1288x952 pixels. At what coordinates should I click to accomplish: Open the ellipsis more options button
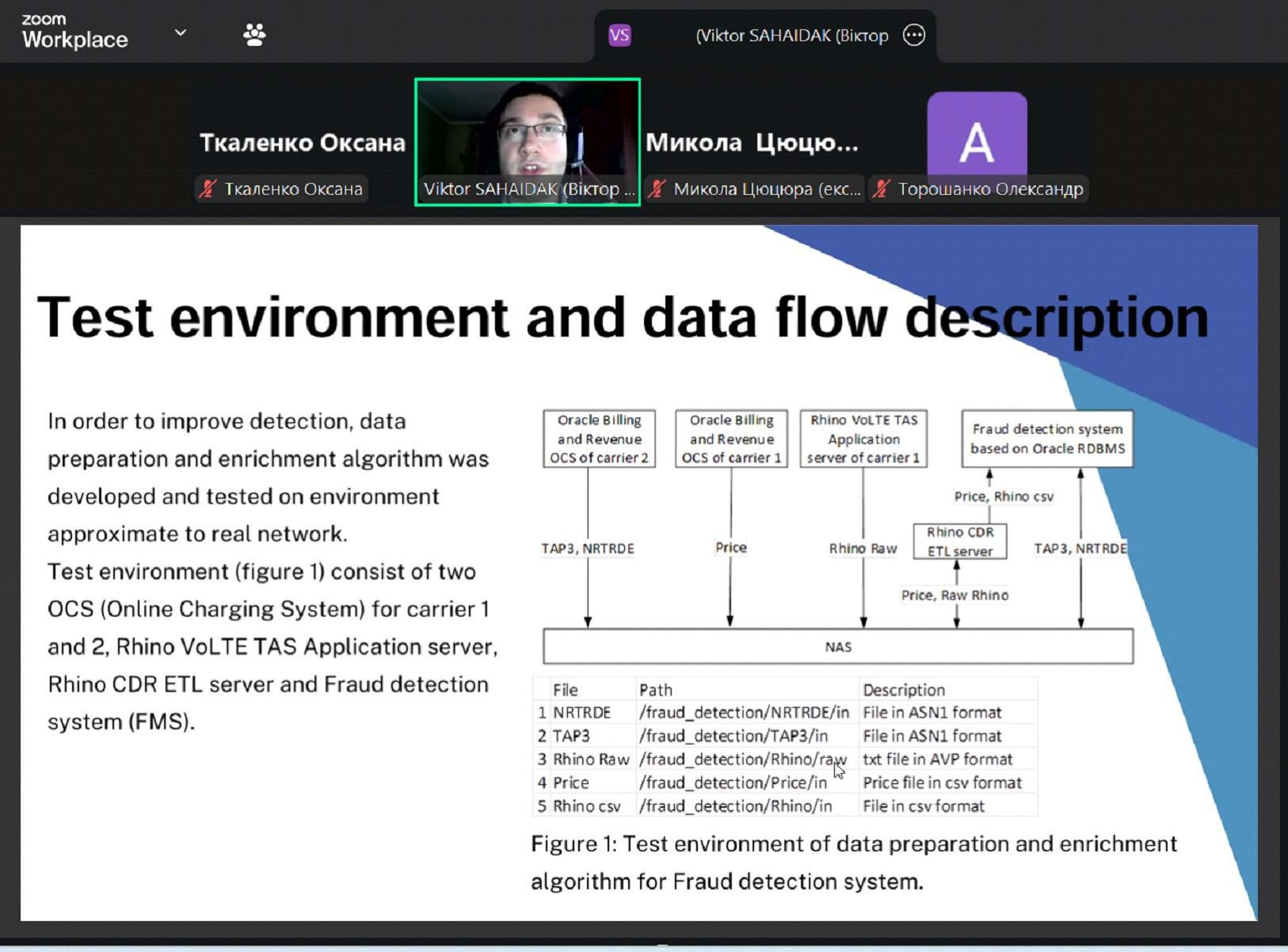click(913, 36)
